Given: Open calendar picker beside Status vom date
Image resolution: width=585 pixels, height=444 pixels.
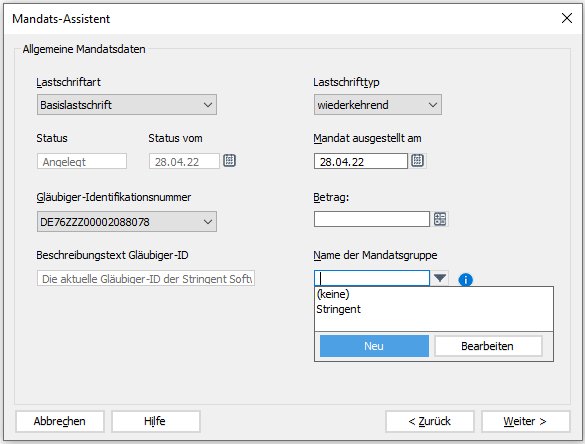Looking at the screenshot, I should coord(229,161).
